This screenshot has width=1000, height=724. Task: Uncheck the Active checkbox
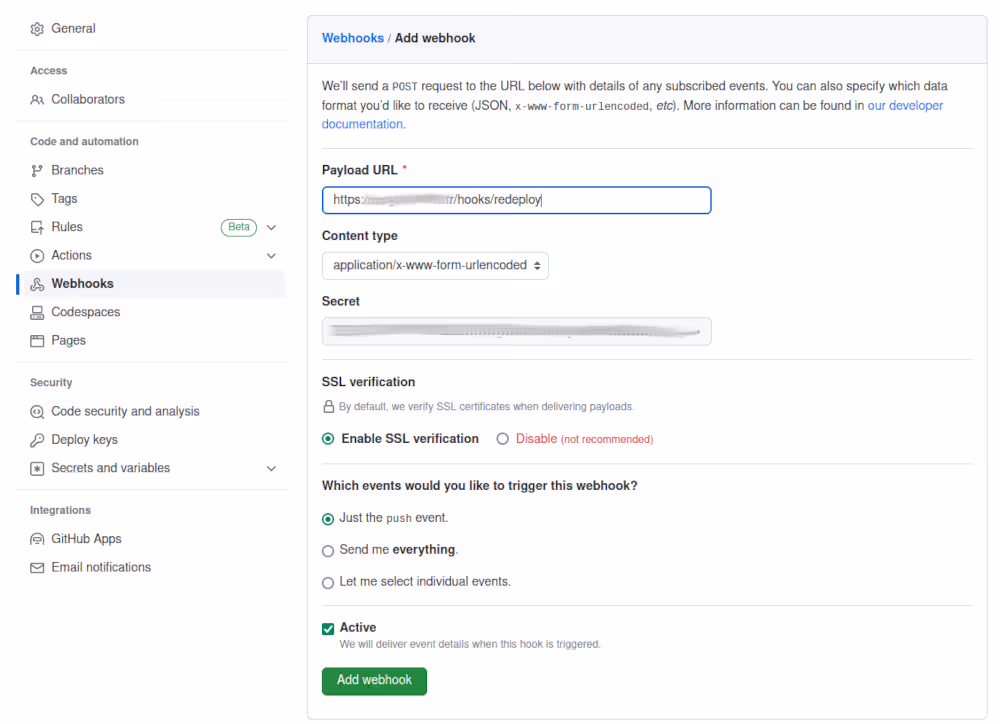328,628
